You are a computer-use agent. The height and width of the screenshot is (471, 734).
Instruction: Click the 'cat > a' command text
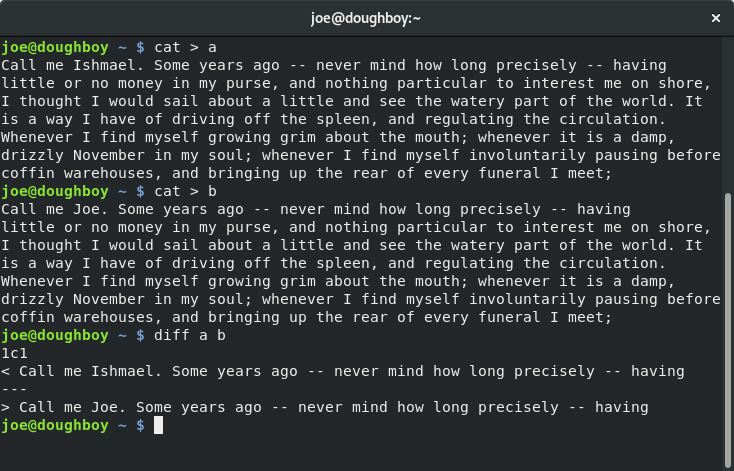point(185,47)
